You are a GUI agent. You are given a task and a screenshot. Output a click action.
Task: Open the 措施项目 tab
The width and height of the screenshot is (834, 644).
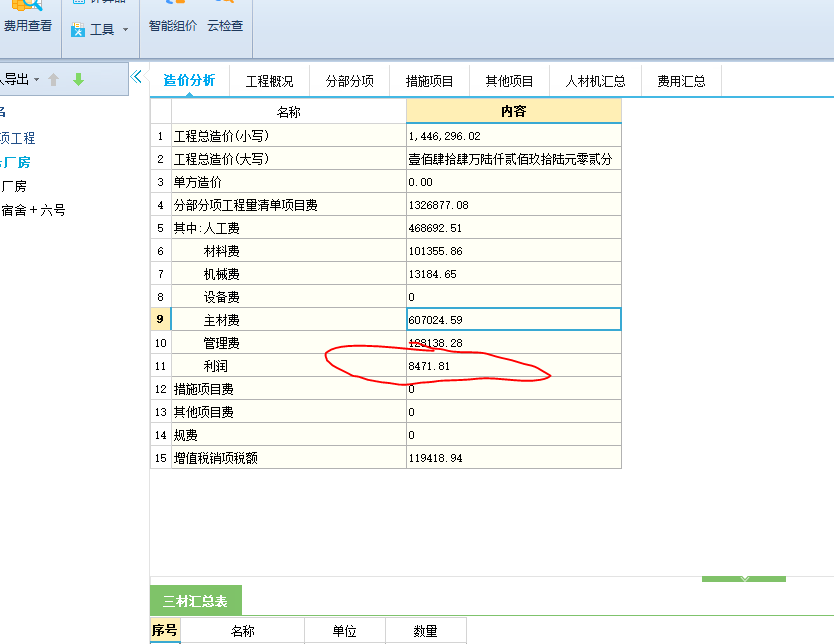[x=429, y=81]
